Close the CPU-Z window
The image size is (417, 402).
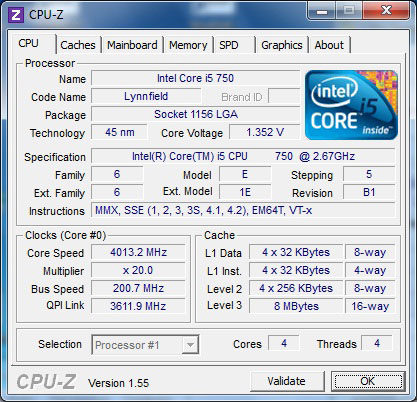[386, 11]
